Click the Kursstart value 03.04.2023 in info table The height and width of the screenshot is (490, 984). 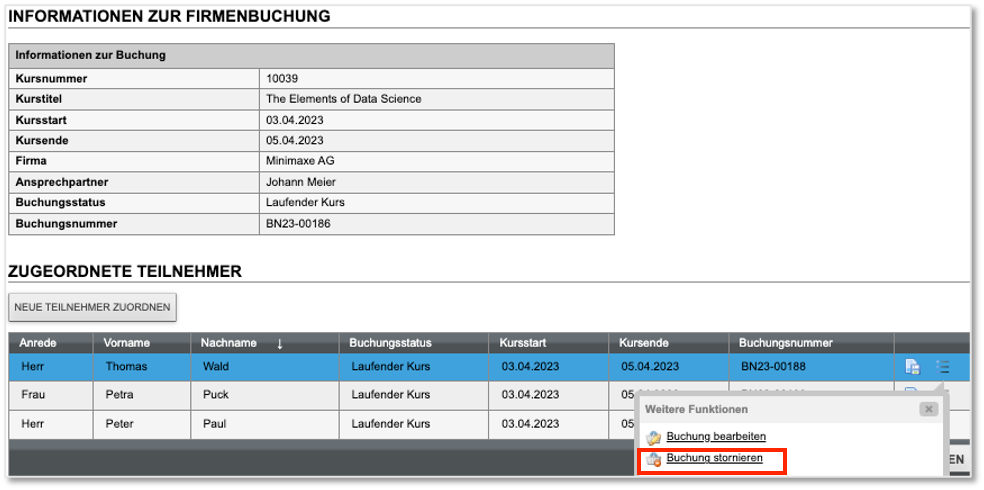295,120
